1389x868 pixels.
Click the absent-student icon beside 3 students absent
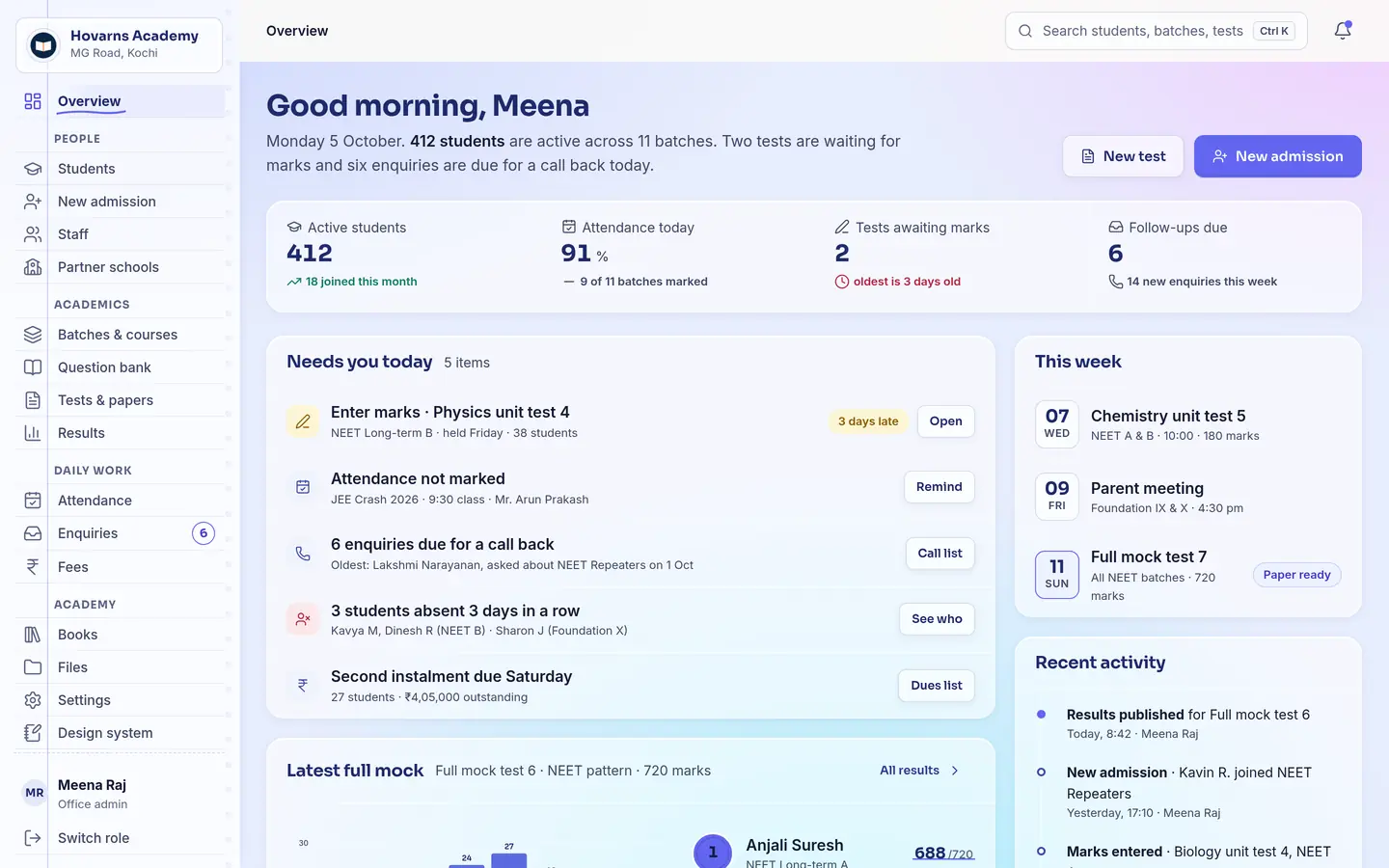(x=303, y=619)
